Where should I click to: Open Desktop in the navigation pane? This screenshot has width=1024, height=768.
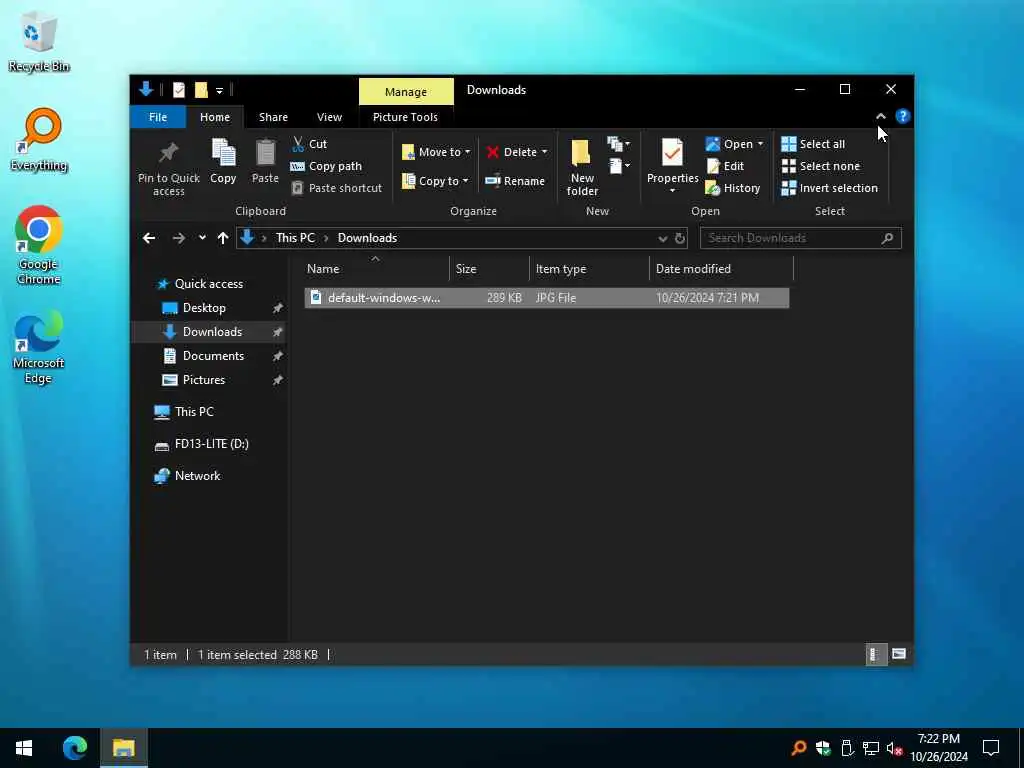click(x=204, y=308)
